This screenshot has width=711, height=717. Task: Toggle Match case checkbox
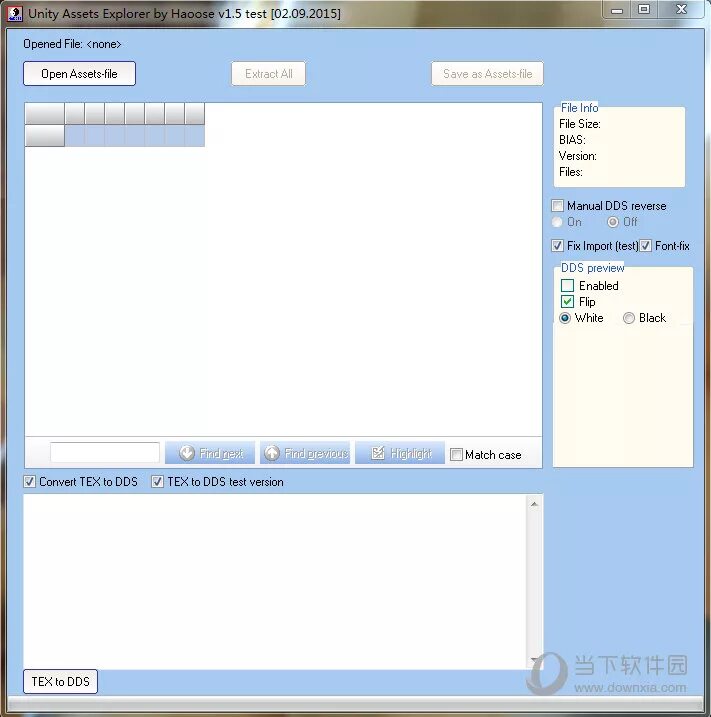tap(456, 455)
